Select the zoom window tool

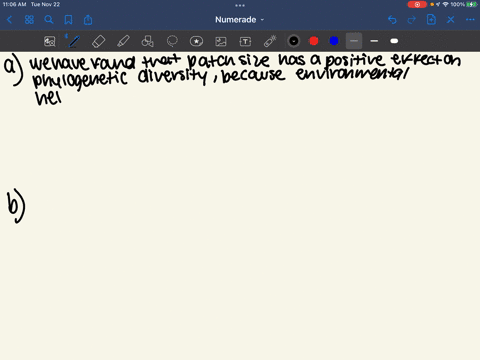[x=50, y=41]
